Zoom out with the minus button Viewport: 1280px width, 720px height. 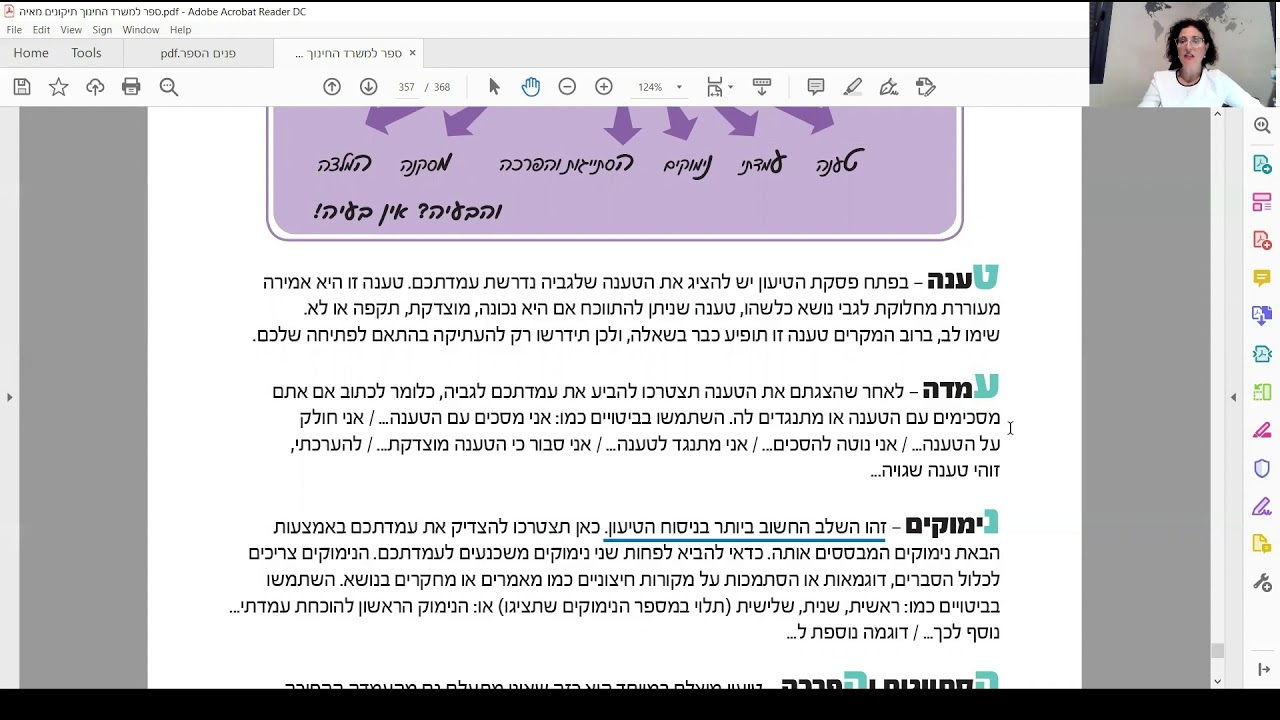[567, 87]
